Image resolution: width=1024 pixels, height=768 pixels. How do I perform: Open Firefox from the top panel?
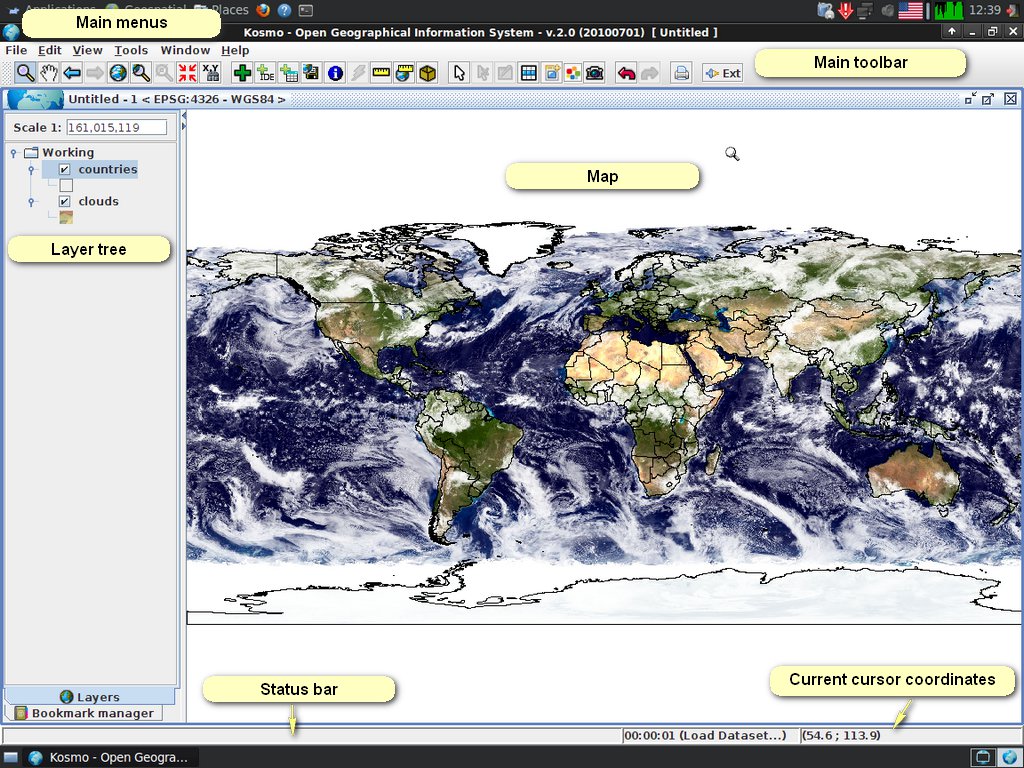tap(263, 10)
